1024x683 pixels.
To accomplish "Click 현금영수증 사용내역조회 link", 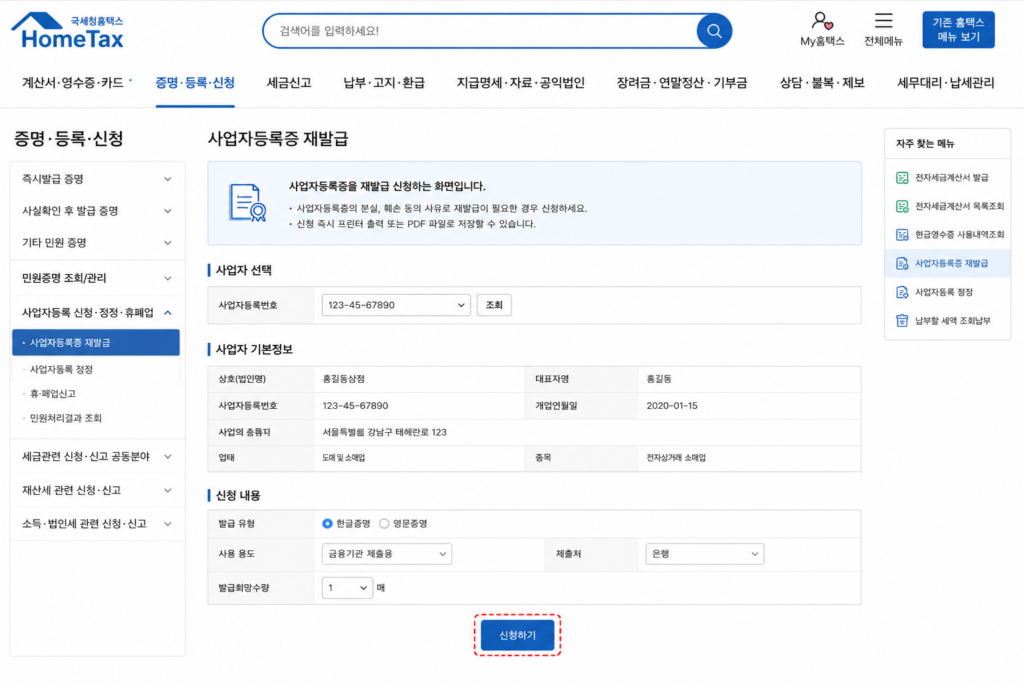I will 959,235.
